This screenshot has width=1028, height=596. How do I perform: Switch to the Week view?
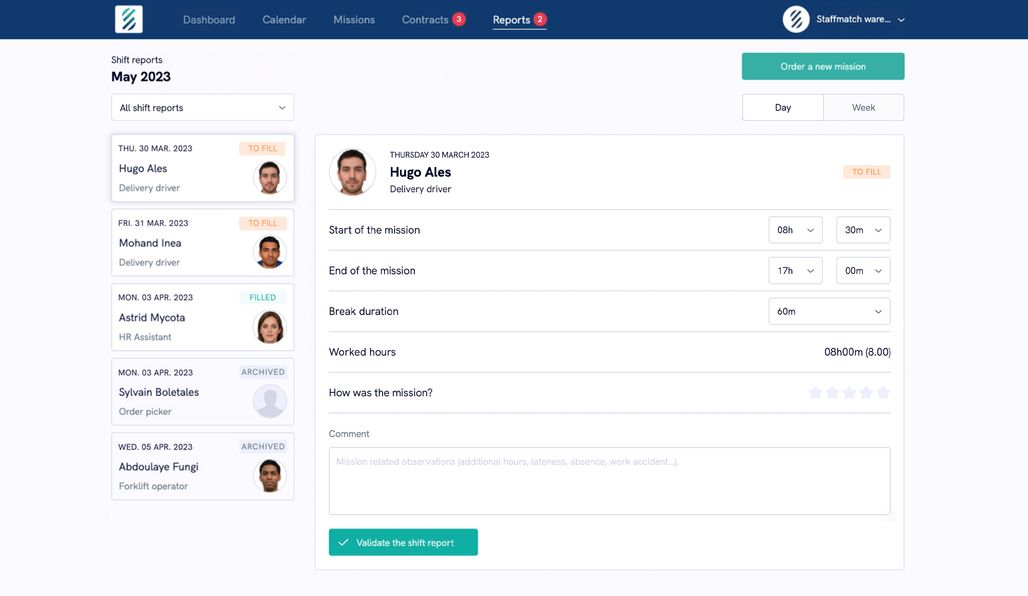click(863, 106)
